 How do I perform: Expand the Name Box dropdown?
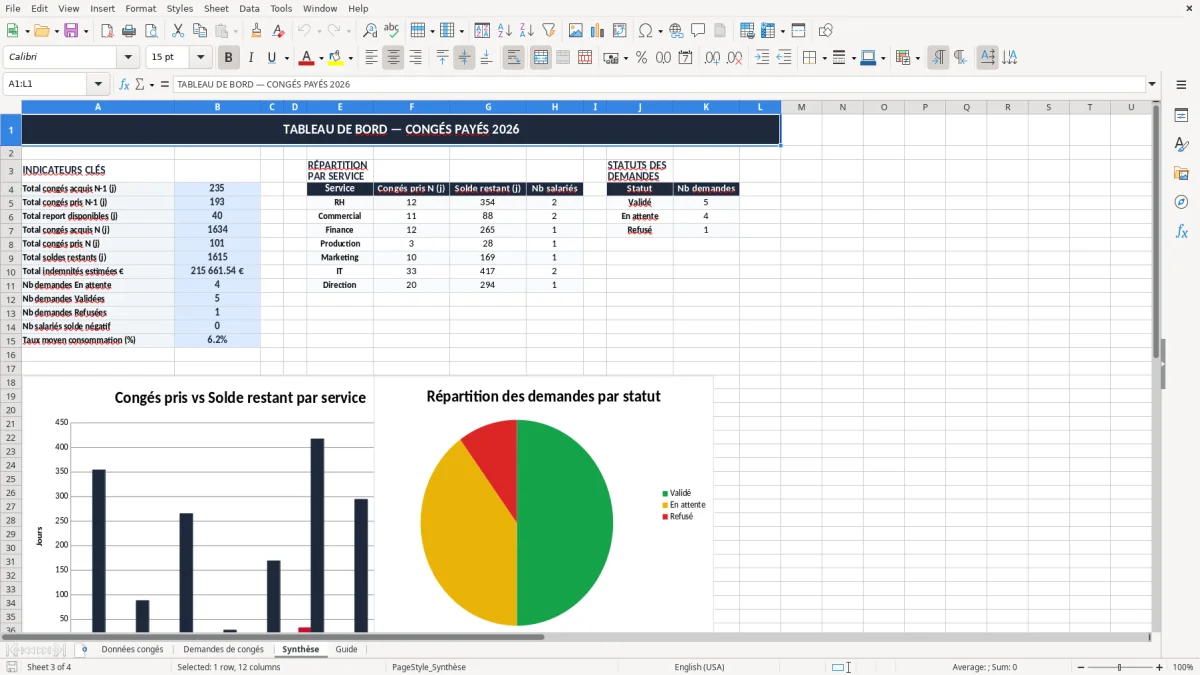(98, 84)
